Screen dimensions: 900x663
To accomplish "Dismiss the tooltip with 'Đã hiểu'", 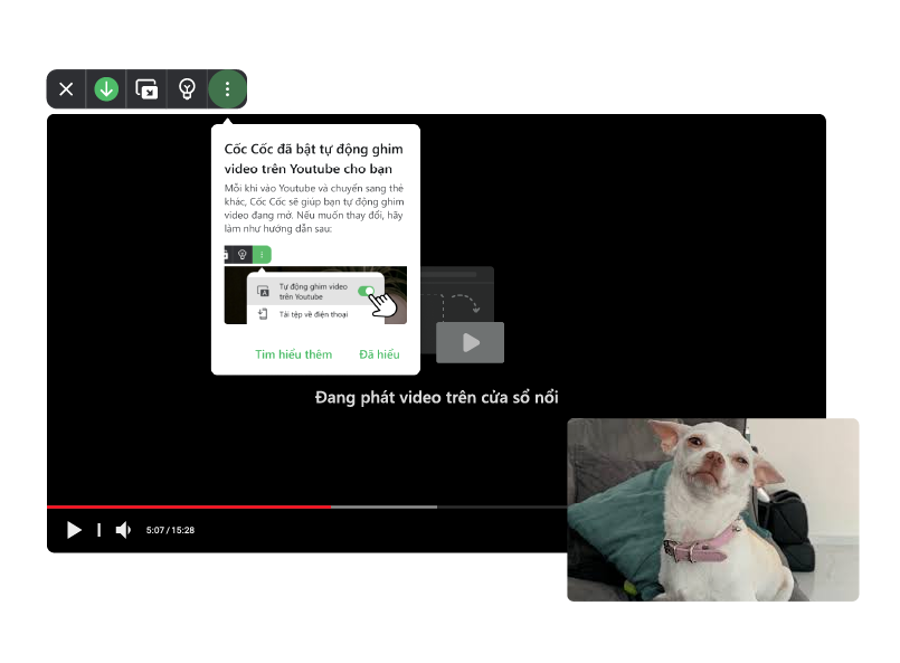I will pyautogui.click(x=377, y=354).
